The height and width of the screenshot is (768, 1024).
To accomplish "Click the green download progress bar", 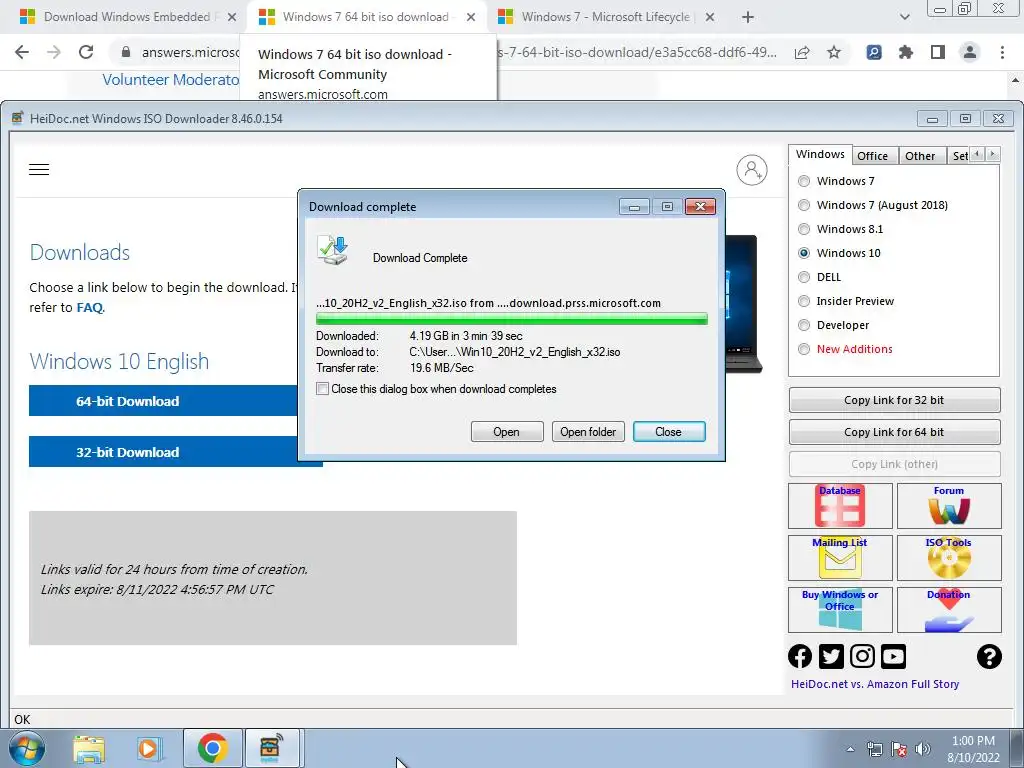I will [x=511, y=319].
